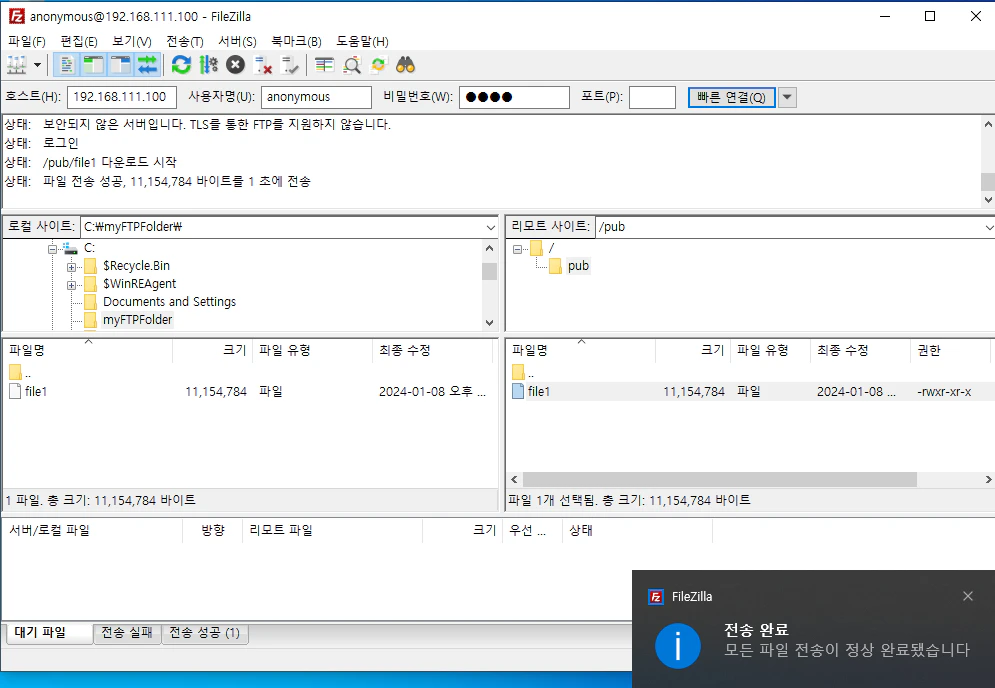
Task: Open the 파일(F) menu
Action: point(27,41)
